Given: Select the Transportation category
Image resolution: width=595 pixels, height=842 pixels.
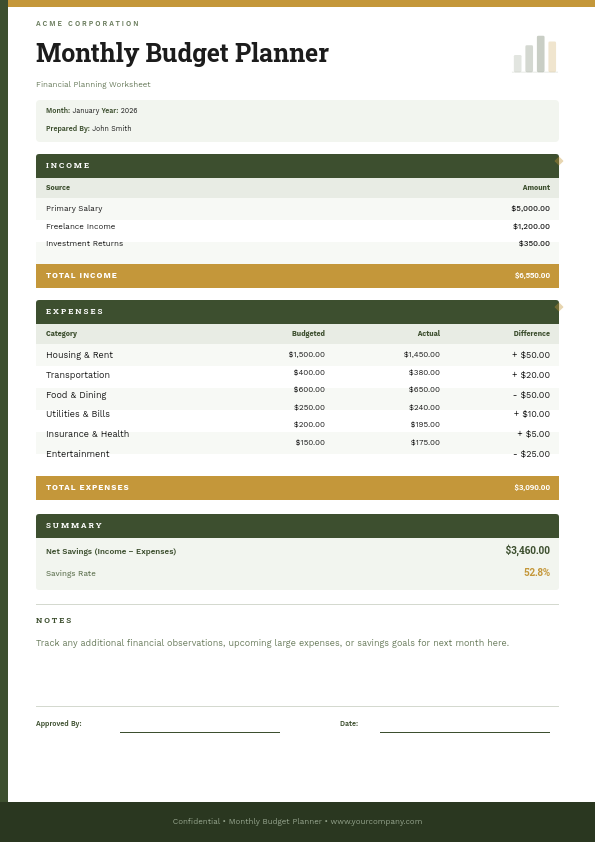Looking at the screenshot, I should tap(78, 375).
